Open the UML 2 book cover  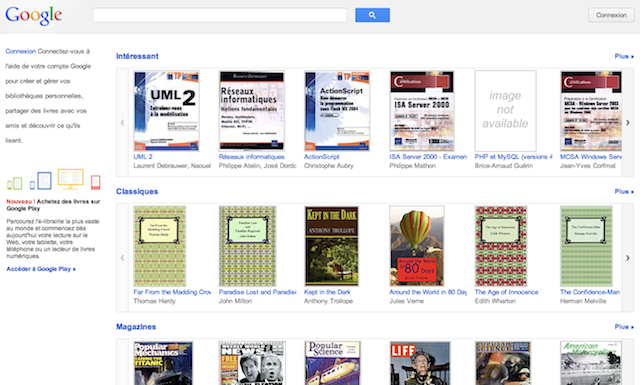[x=167, y=111]
